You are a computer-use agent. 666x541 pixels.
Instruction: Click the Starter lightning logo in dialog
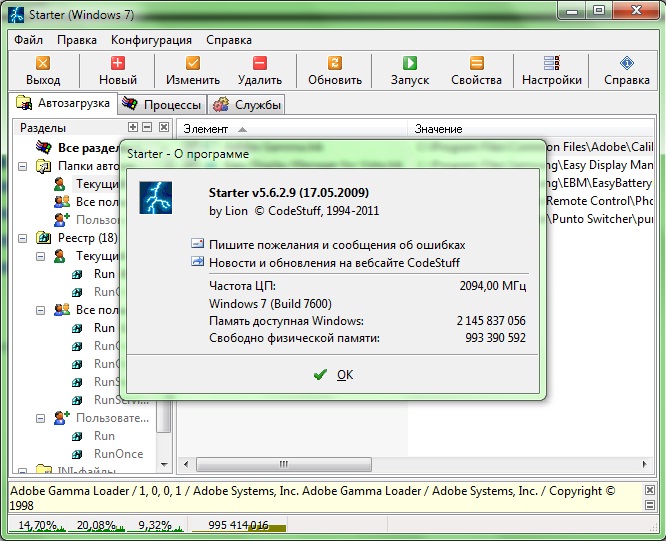155,197
